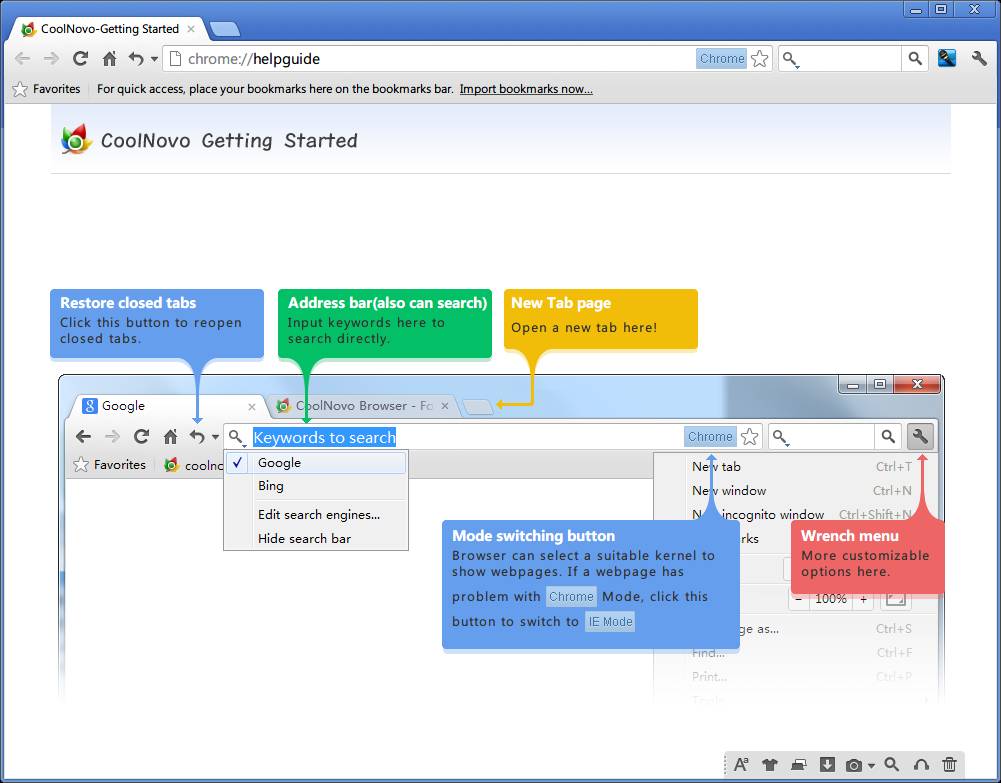Open the font size tool in the bottom toolbar
Image resolution: width=1001 pixels, height=783 pixels.
point(741,764)
